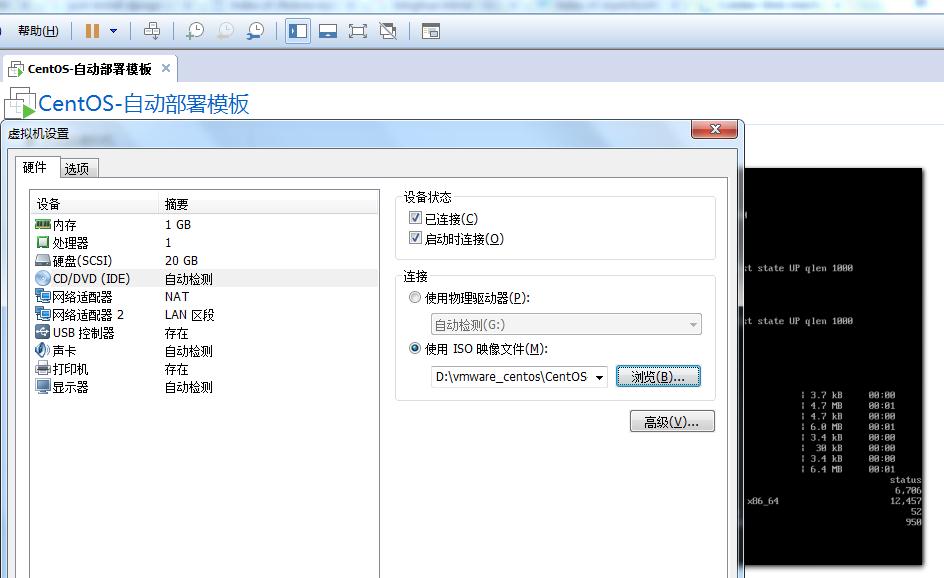The width and height of the screenshot is (944, 578).
Task: Select the 内存 device icon
Action: click(43, 224)
